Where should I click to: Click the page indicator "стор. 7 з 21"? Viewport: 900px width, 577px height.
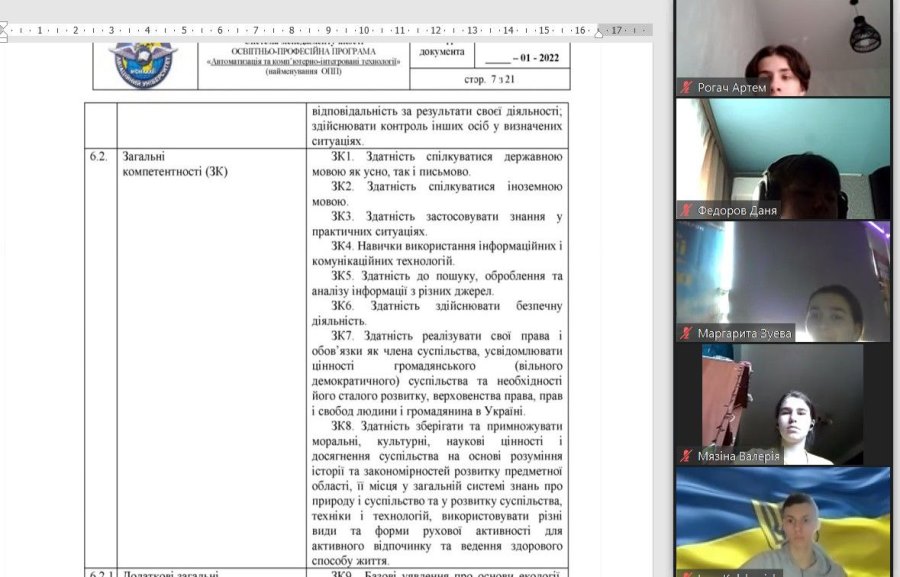click(489, 79)
